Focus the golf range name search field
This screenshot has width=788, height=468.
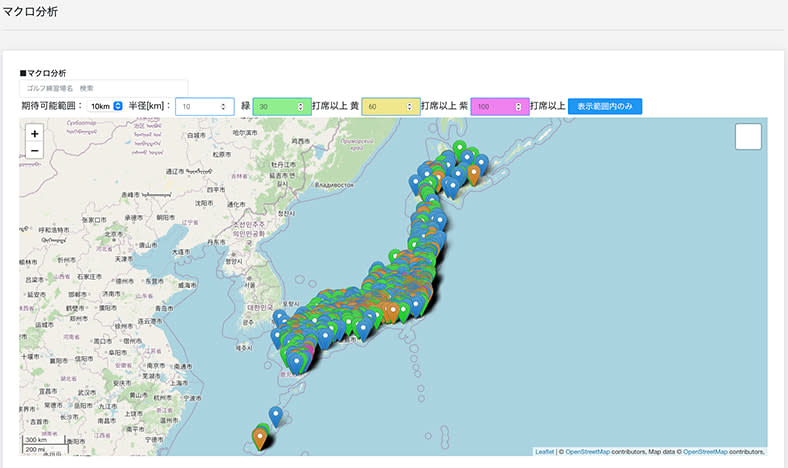pyautogui.click(x=104, y=88)
